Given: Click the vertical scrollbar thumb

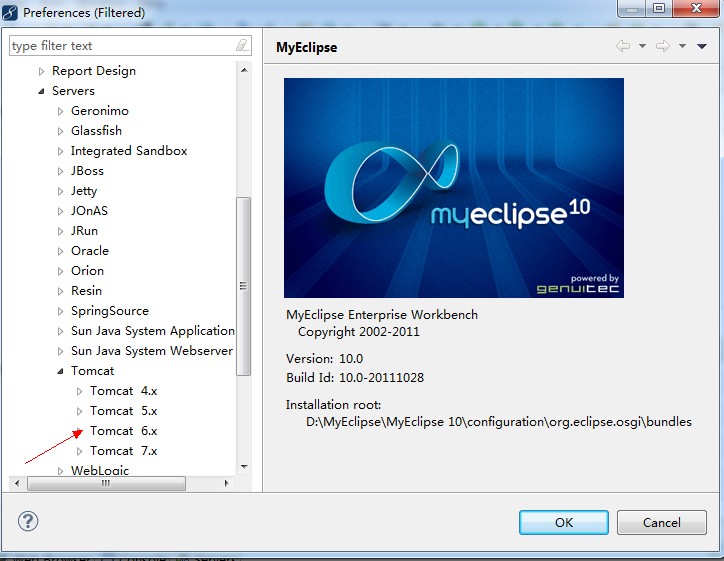Looking at the screenshot, I should point(243,286).
